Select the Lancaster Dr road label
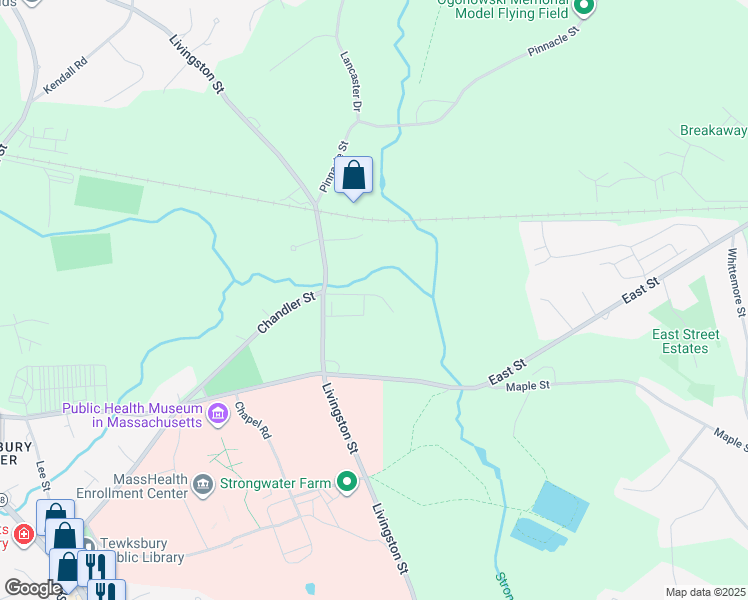The image size is (748, 600). click(350, 82)
